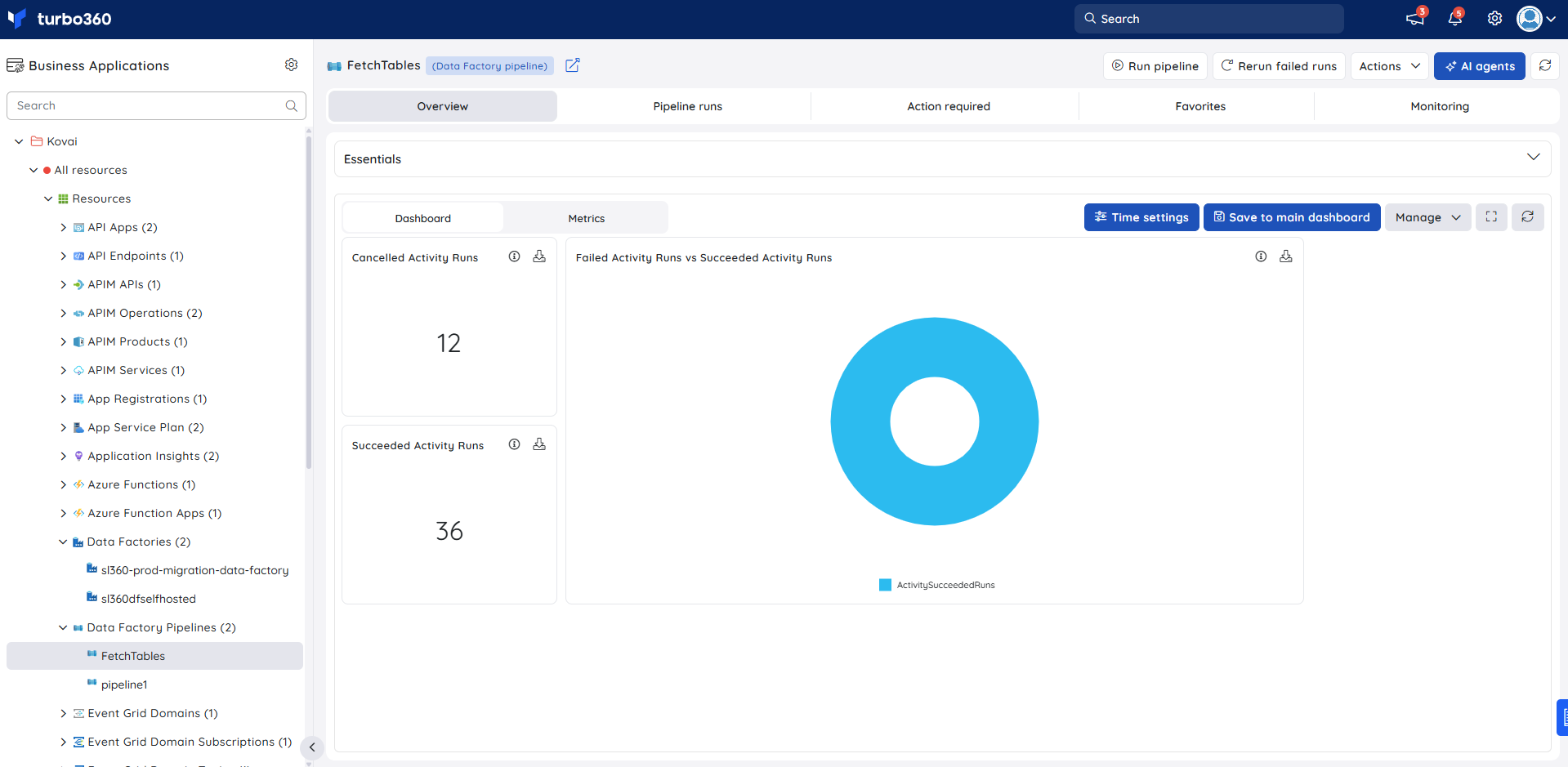Toggle ActivitySucceededRuns legend swatch
This screenshot has height=767, width=1568.
[x=885, y=585]
